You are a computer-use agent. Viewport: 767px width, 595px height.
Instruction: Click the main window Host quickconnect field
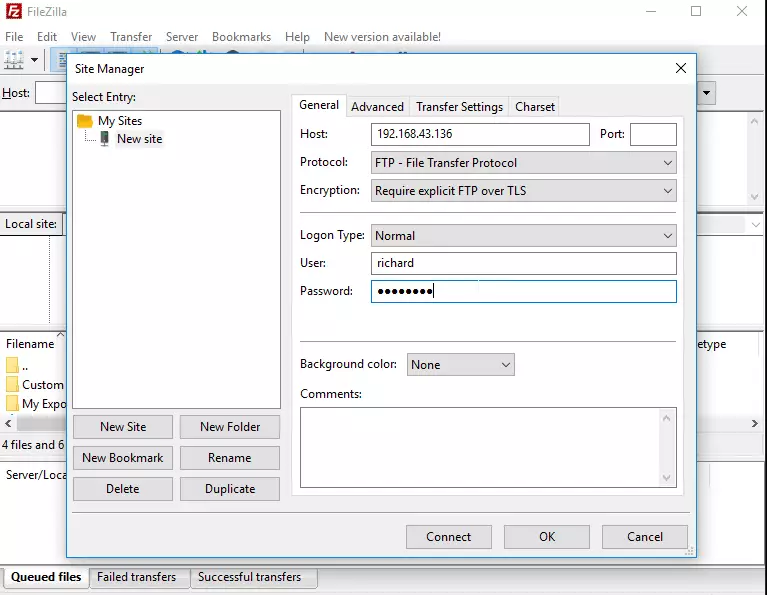coord(51,92)
